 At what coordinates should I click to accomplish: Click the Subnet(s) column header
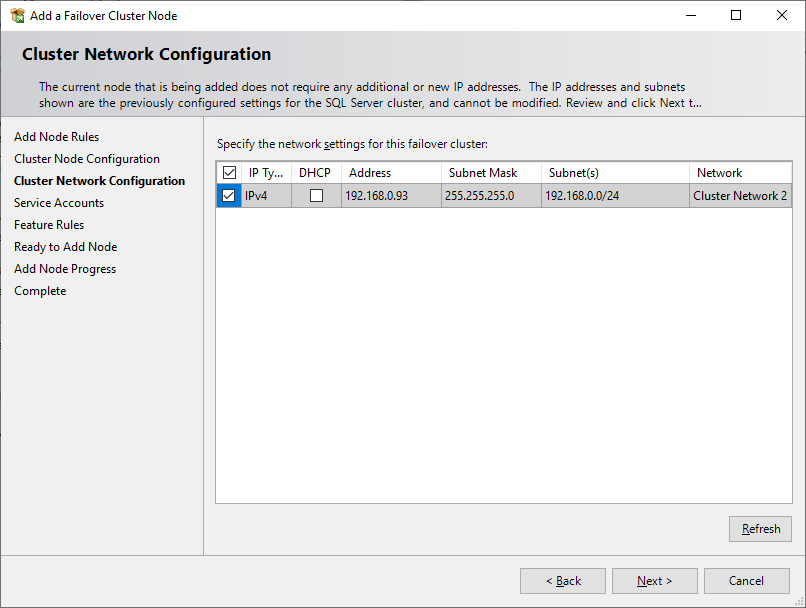615,173
